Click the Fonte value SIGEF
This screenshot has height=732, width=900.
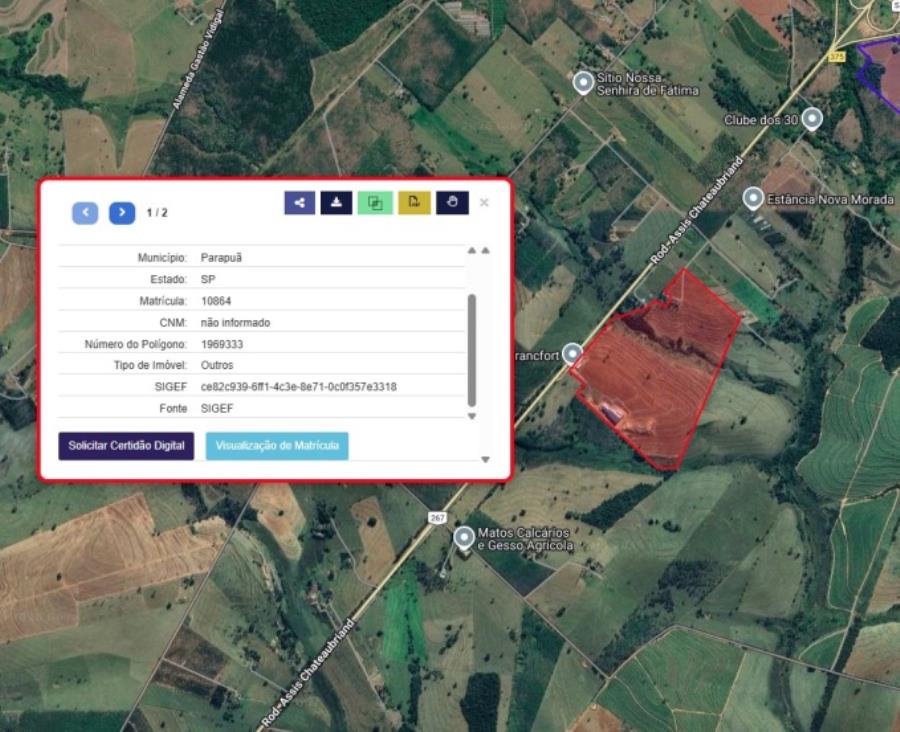(x=217, y=409)
